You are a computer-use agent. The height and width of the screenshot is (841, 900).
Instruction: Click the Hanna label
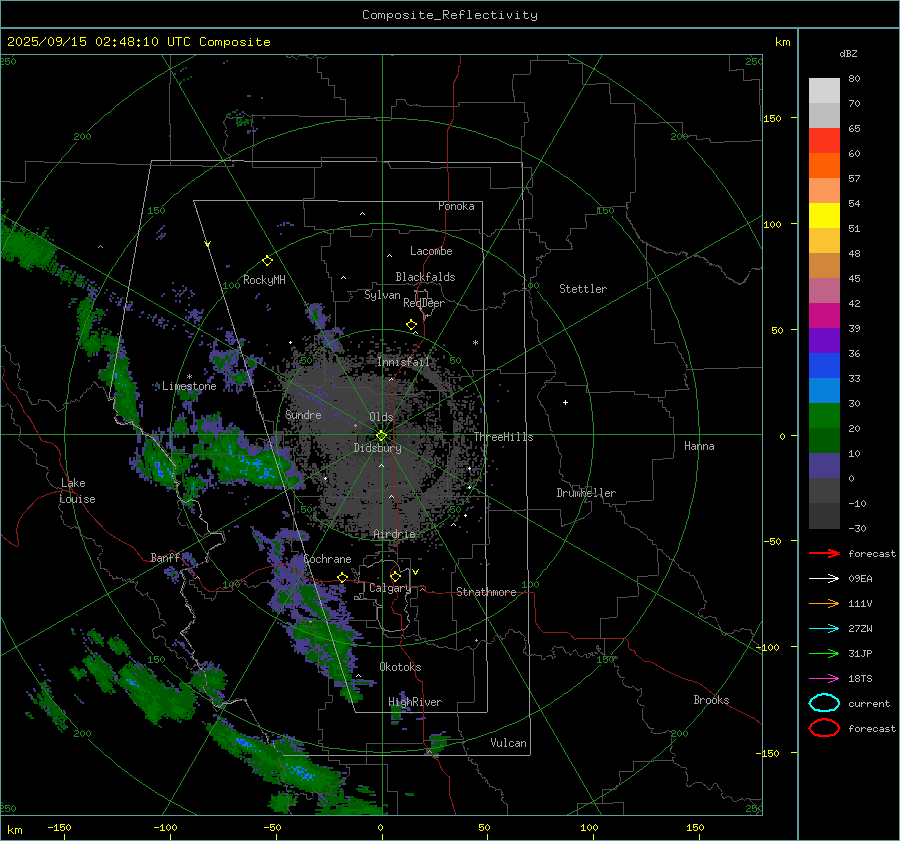tap(699, 446)
